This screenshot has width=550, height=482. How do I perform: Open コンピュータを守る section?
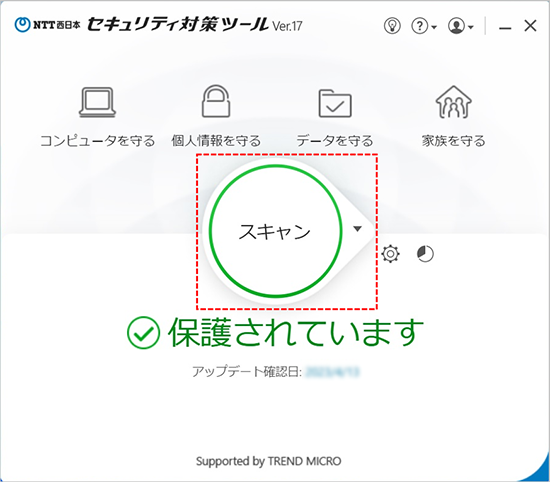(x=98, y=141)
